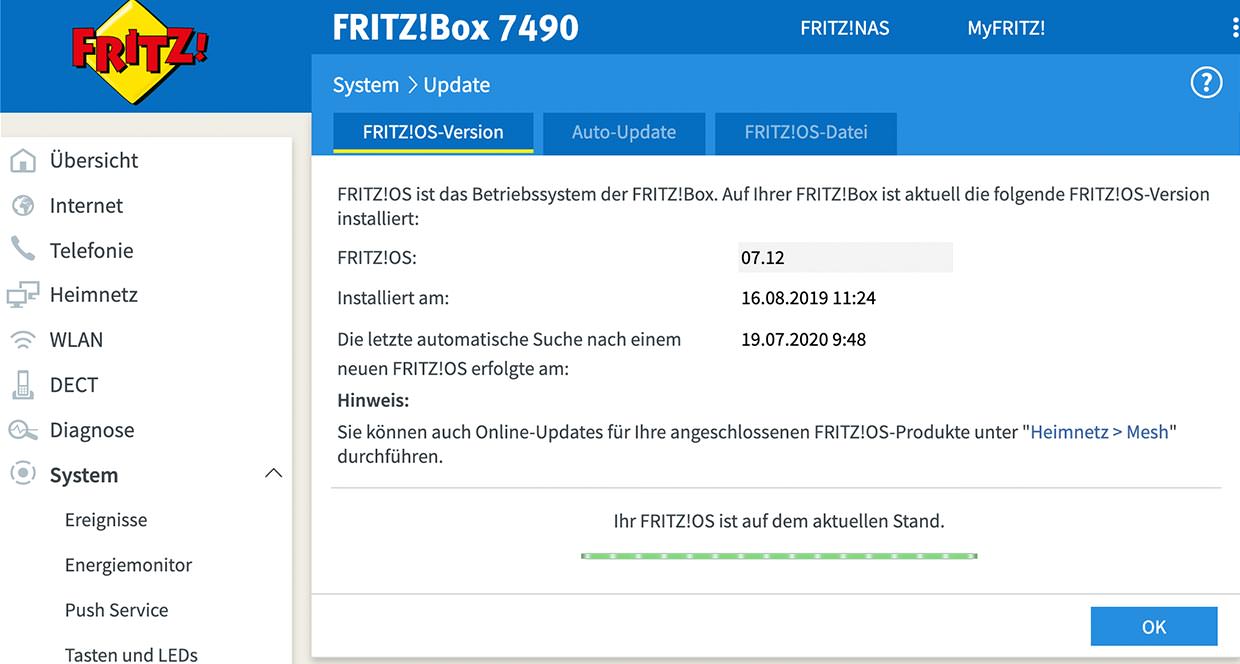Viewport: 1240px width, 664px height.
Task: Click the FRITZ!OS version field 07.12
Action: (x=845, y=257)
